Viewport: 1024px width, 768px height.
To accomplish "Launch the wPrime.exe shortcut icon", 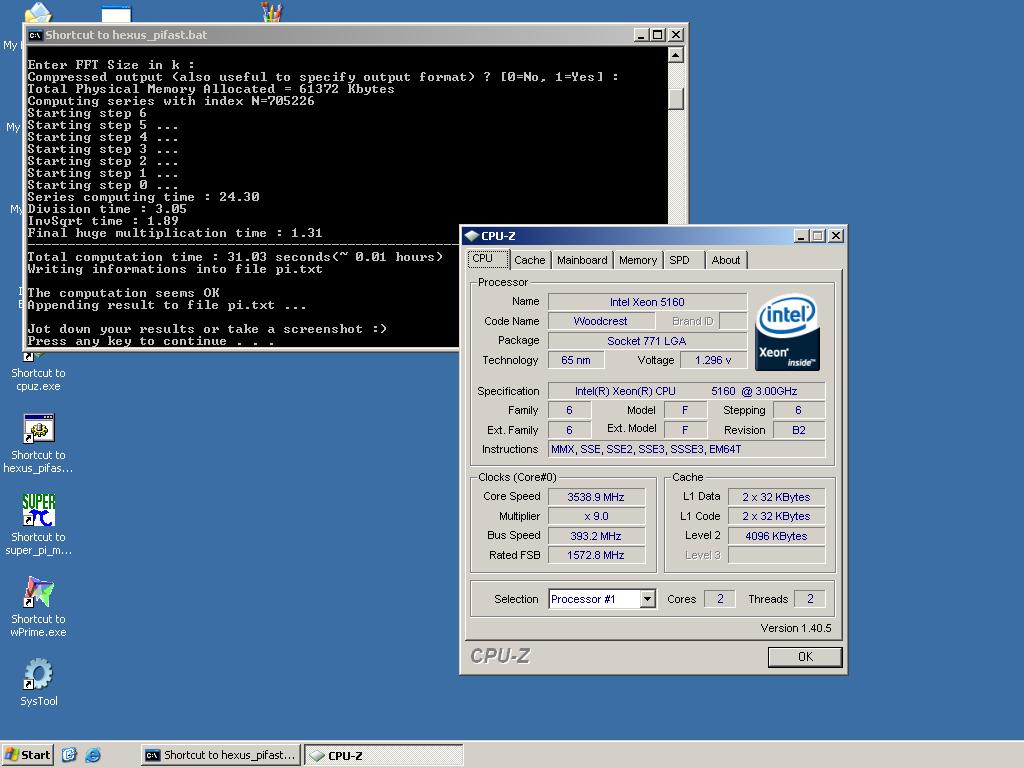I will 38,607.
